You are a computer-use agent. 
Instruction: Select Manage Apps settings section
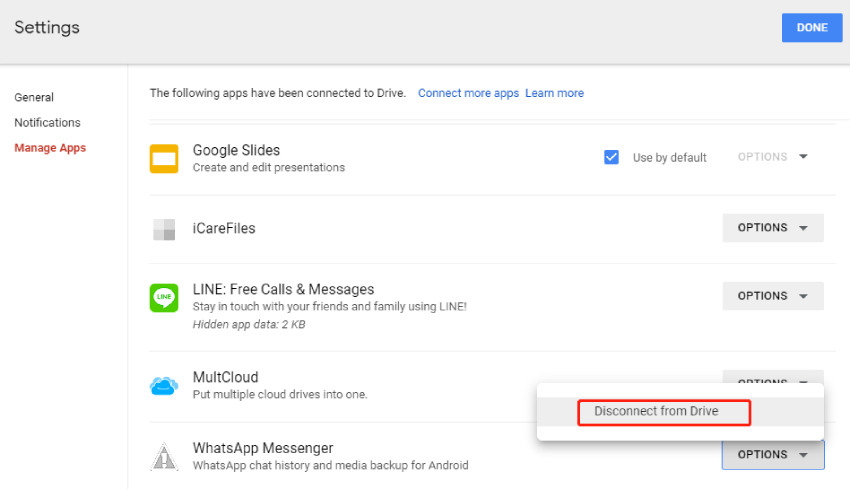click(x=50, y=148)
